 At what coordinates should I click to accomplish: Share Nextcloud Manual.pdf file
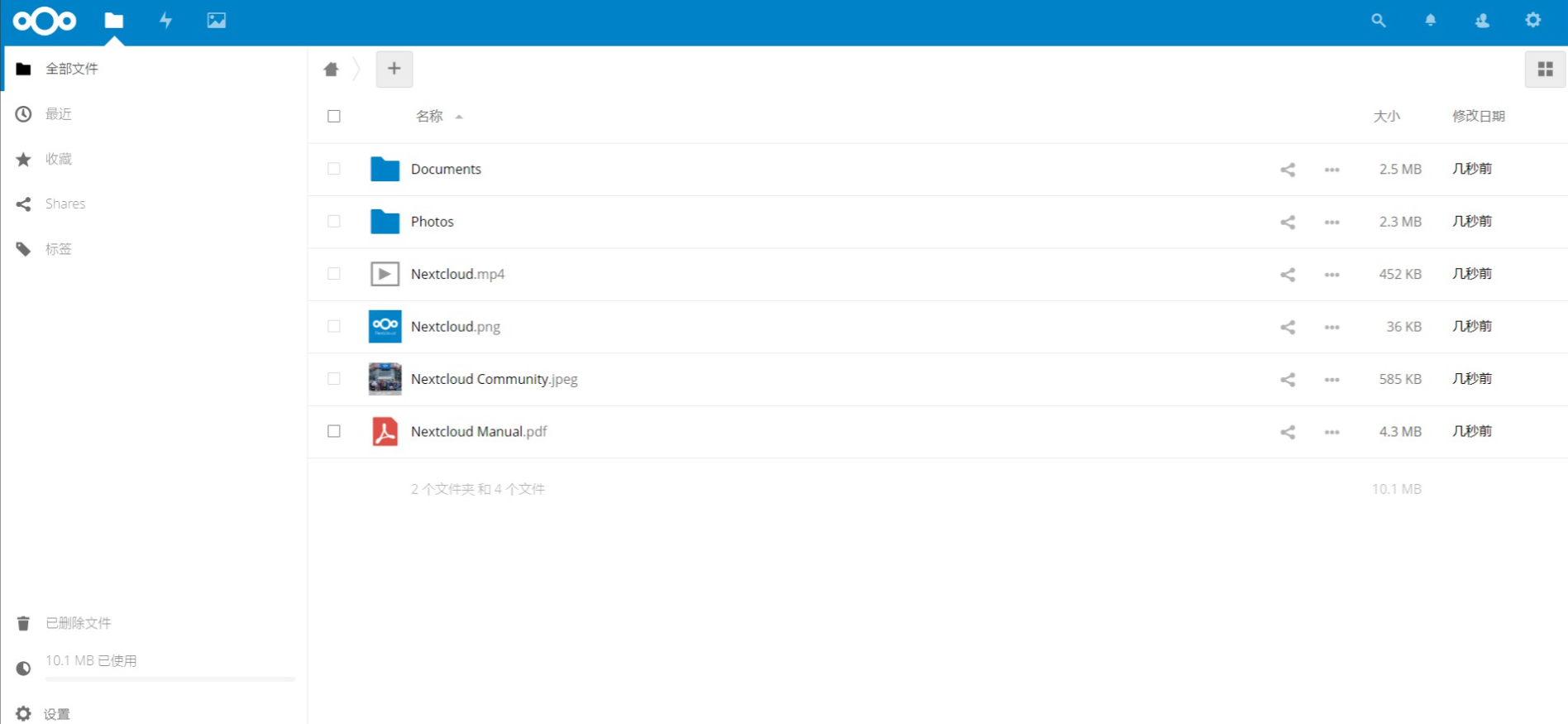(1288, 432)
